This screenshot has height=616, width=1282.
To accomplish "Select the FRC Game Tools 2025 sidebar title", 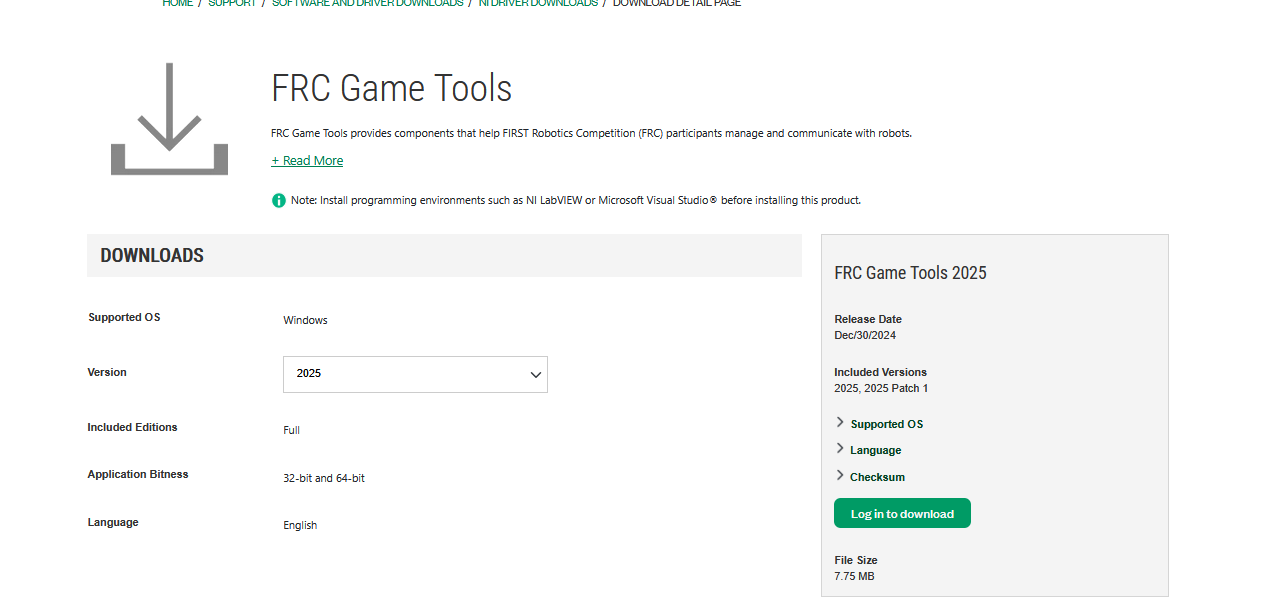I will pos(910,273).
